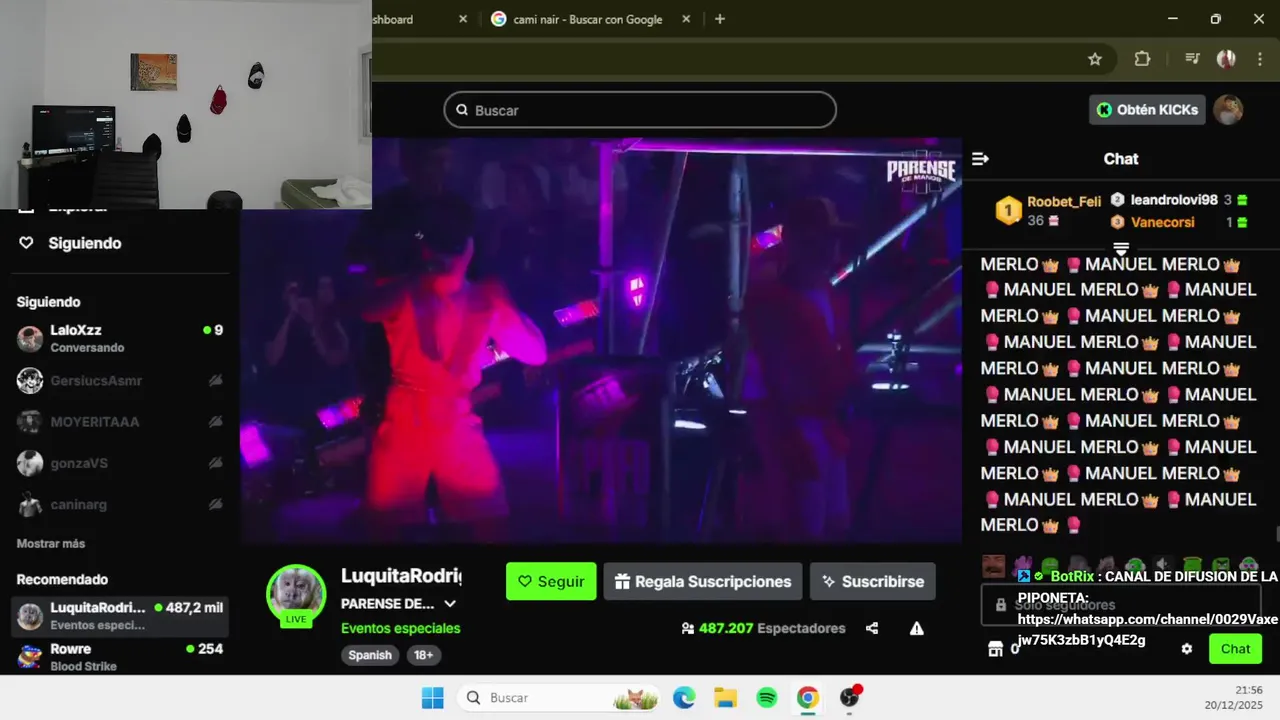Select the 18+ tag
The image size is (1280, 720).
click(424, 655)
